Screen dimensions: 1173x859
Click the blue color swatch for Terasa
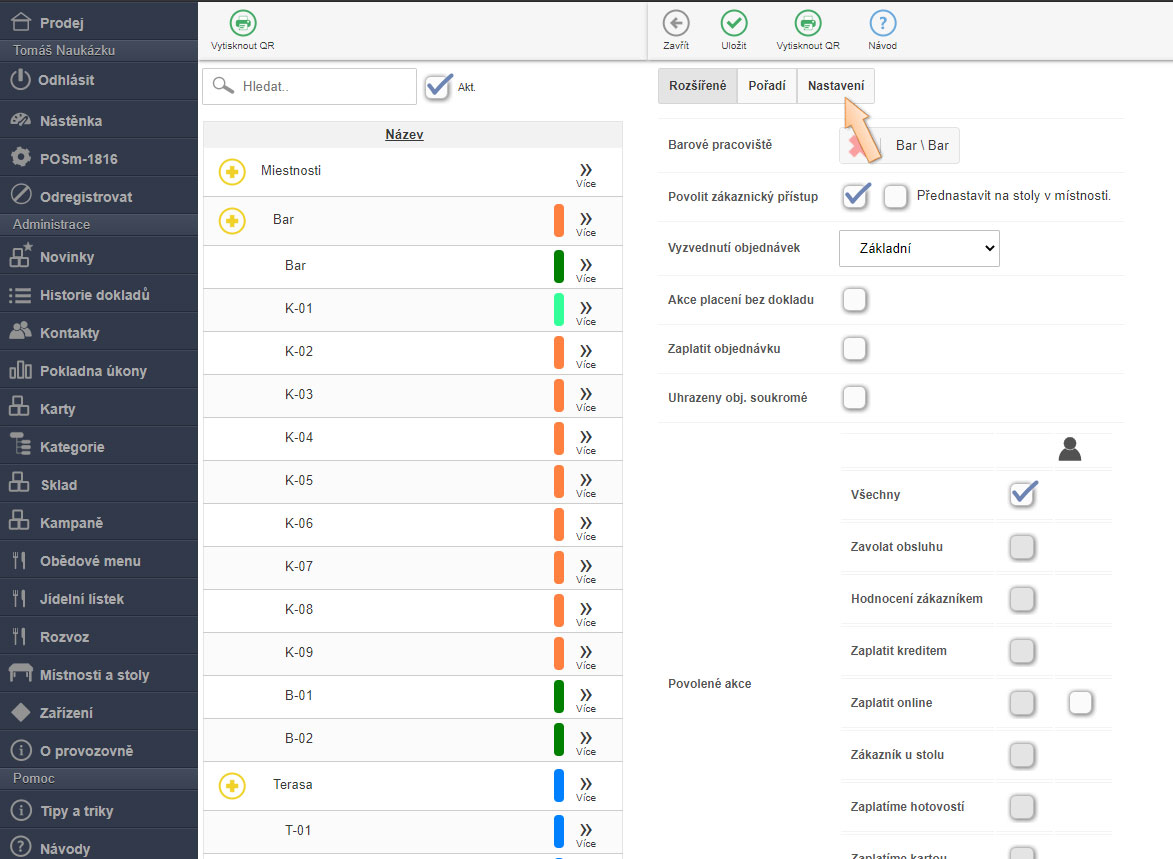559,785
